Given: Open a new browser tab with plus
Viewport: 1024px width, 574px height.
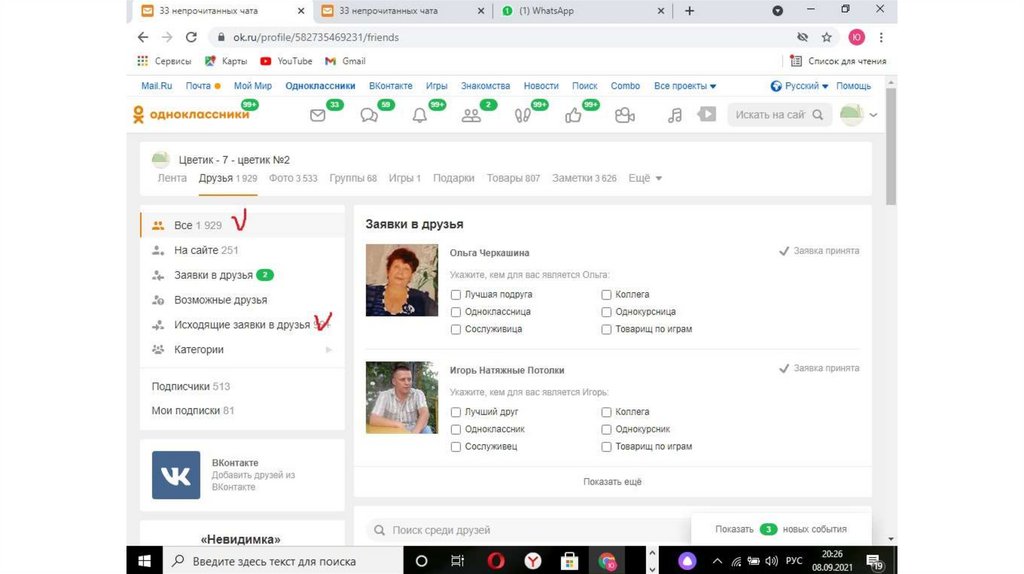Looking at the screenshot, I should tap(689, 10).
